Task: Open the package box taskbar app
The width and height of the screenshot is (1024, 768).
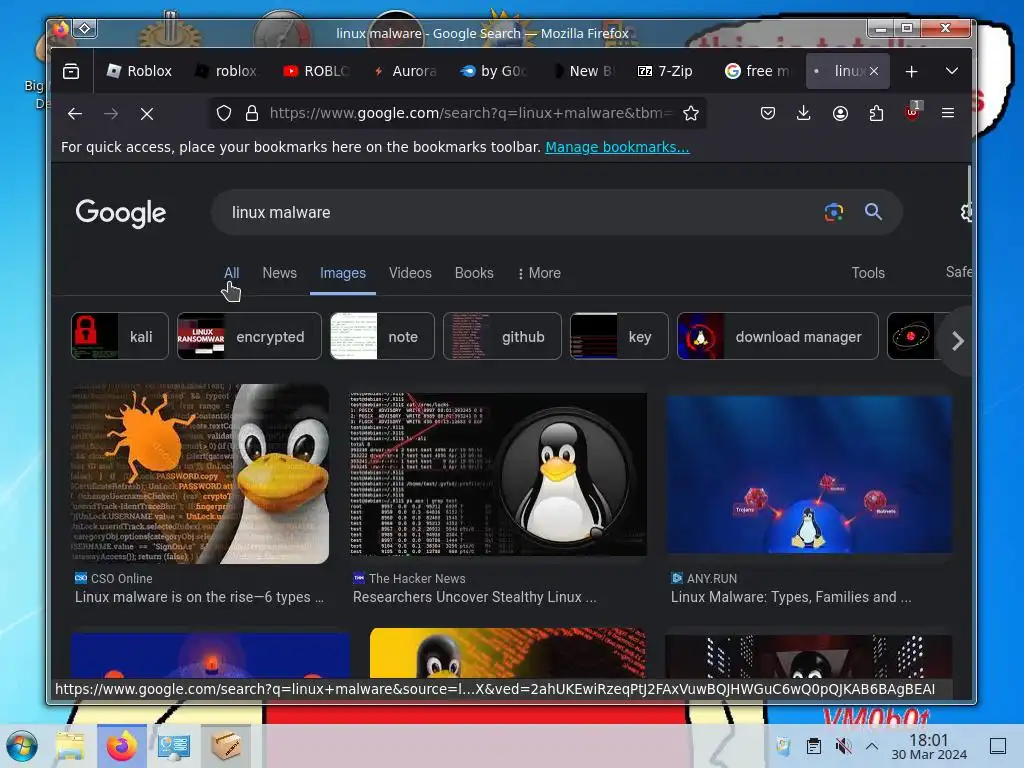Action: [x=226, y=746]
